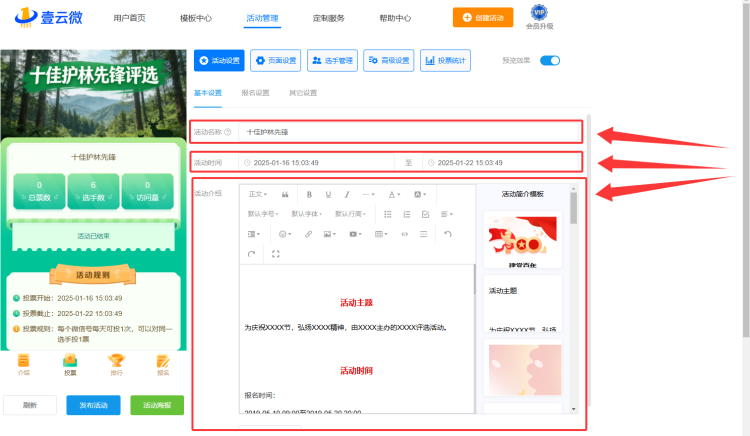Open the 投票 icon in the preview footer
750x436 pixels.
pyautogui.click(x=70, y=365)
